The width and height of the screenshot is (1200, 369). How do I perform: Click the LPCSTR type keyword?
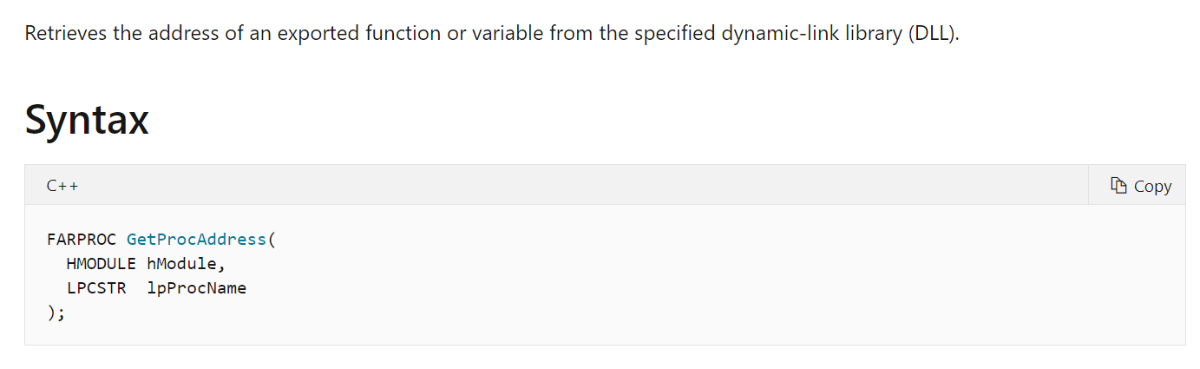[96, 288]
